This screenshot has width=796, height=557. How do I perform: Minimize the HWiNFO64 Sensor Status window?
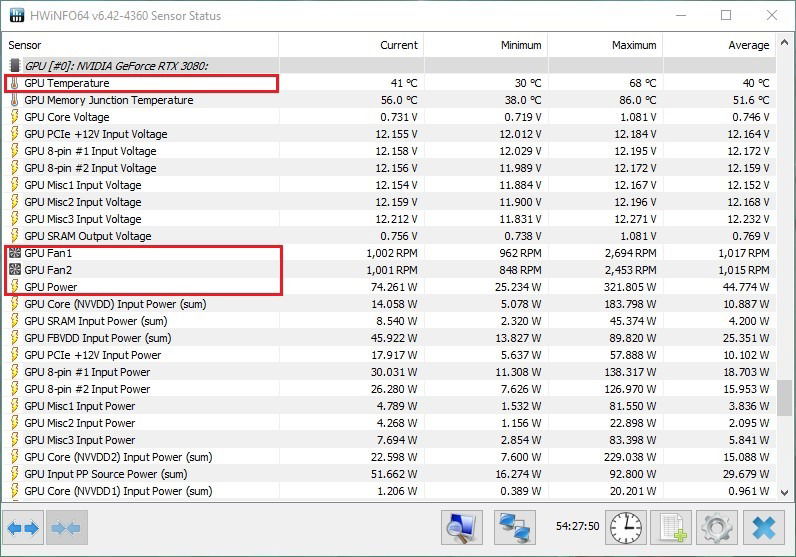point(681,15)
